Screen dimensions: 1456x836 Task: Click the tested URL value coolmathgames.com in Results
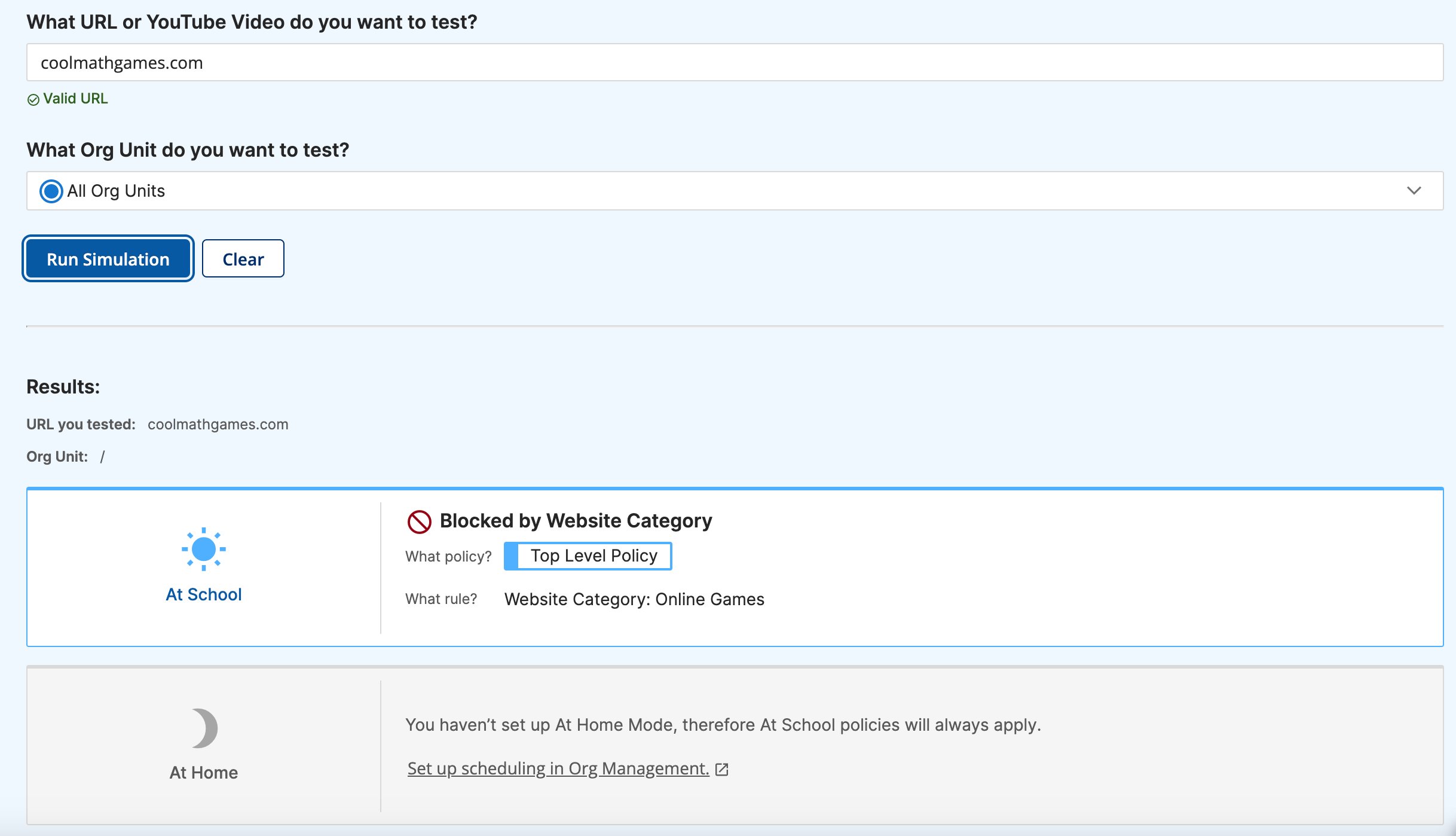(218, 425)
